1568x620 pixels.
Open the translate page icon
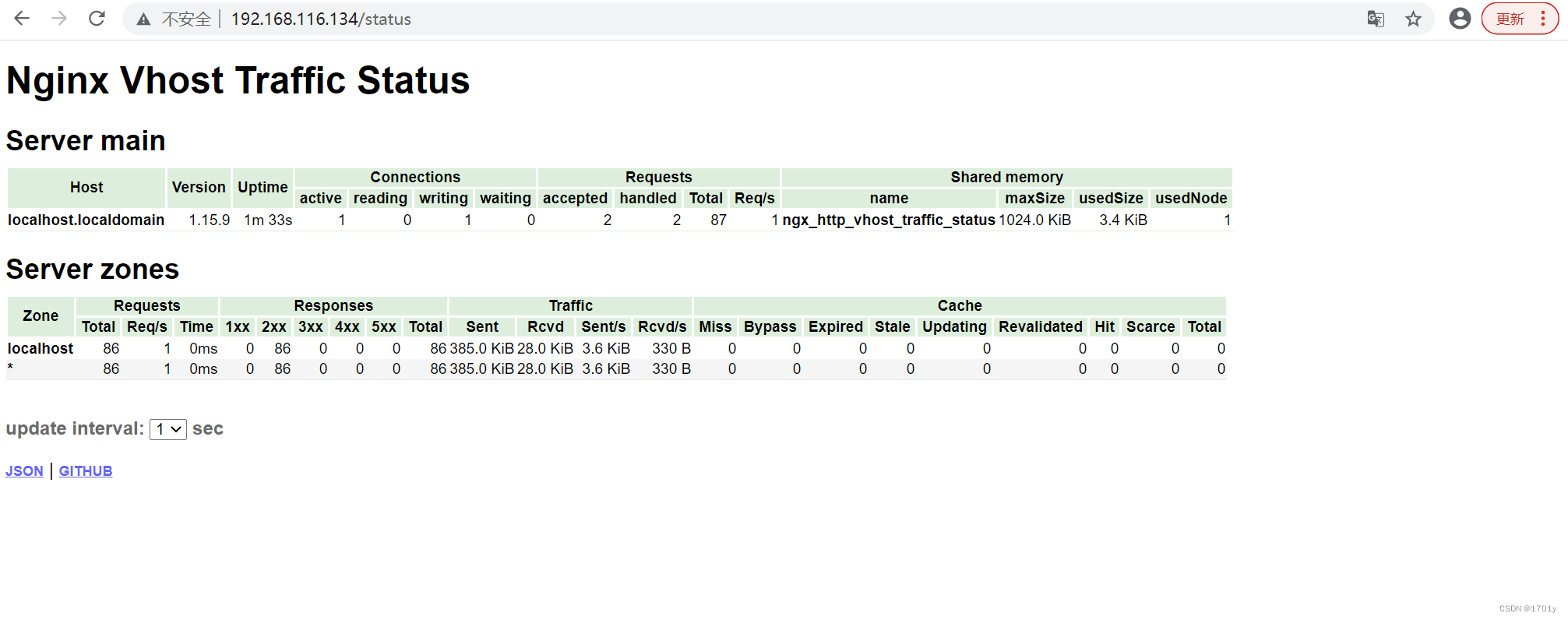(x=1376, y=19)
